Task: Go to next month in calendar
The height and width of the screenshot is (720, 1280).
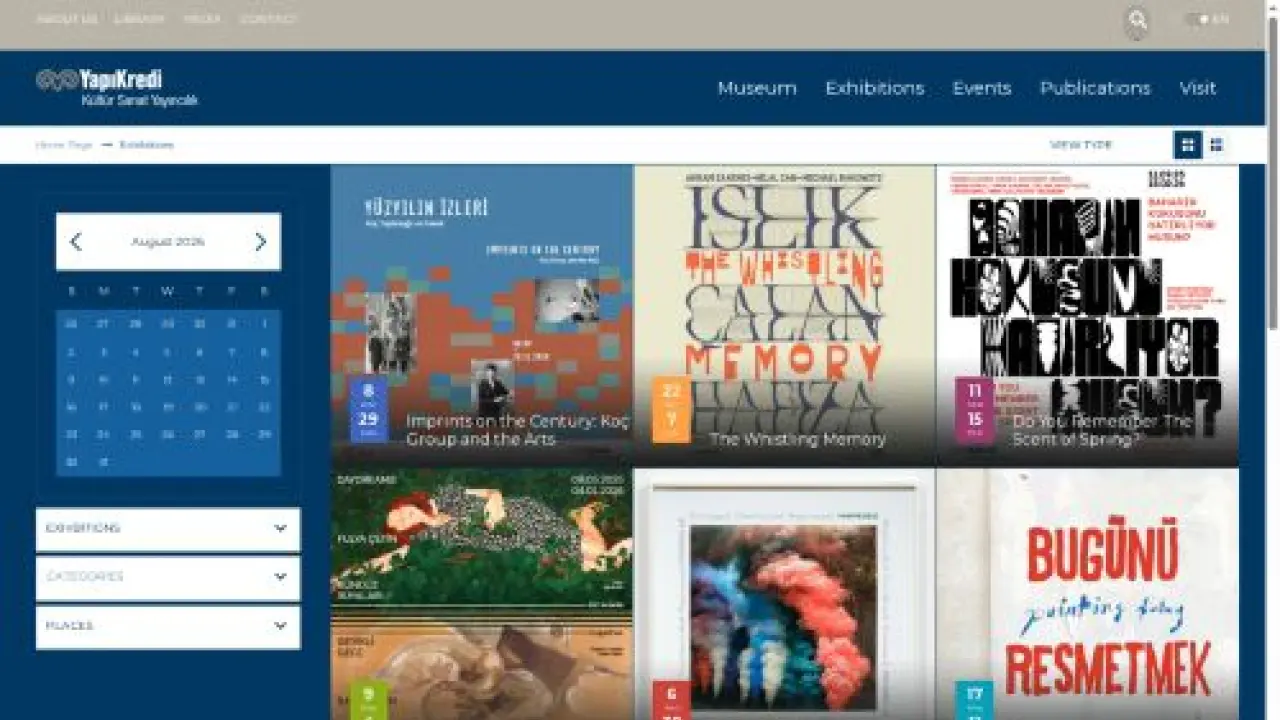Action: pos(261,241)
